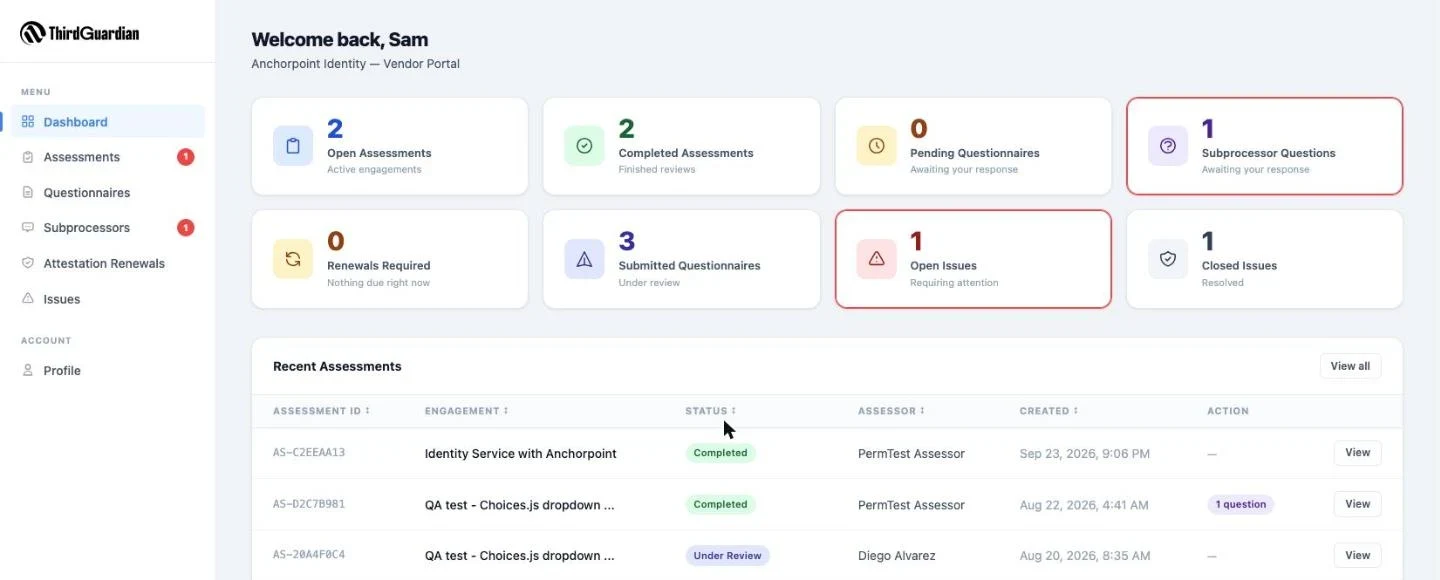Image resolution: width=1440 pixels, height=580 pixels.
Task: Click the Subprocessors icon in sidebar
Action: tap(28, 228)
